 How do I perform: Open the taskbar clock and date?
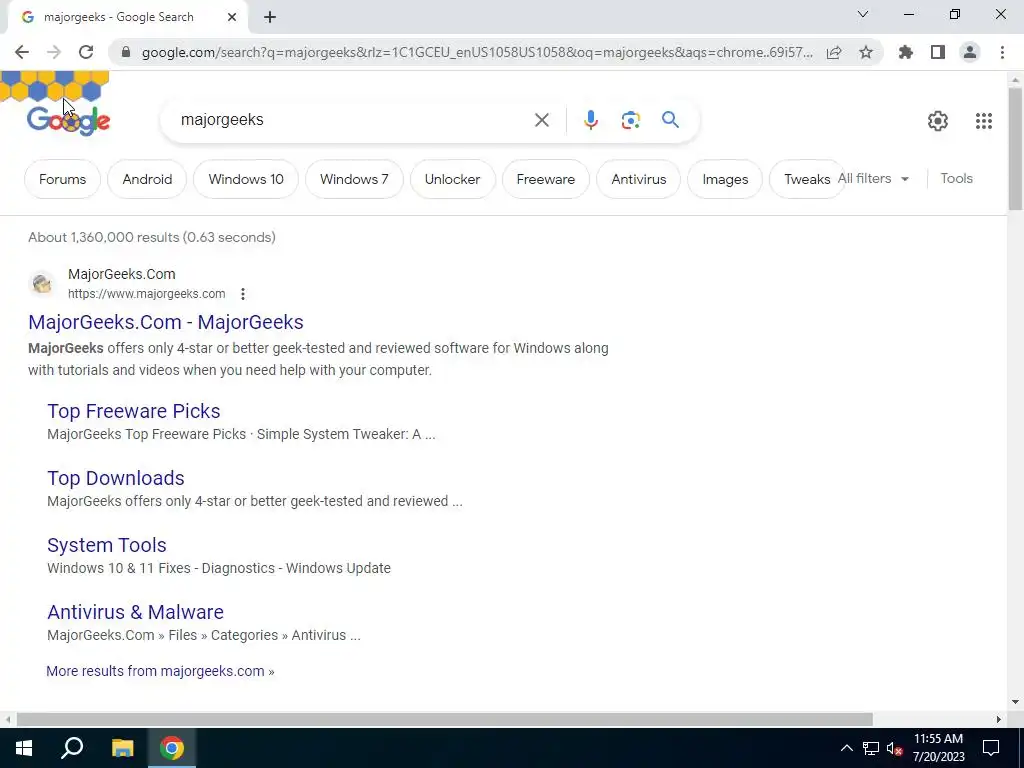click(938, 748)
